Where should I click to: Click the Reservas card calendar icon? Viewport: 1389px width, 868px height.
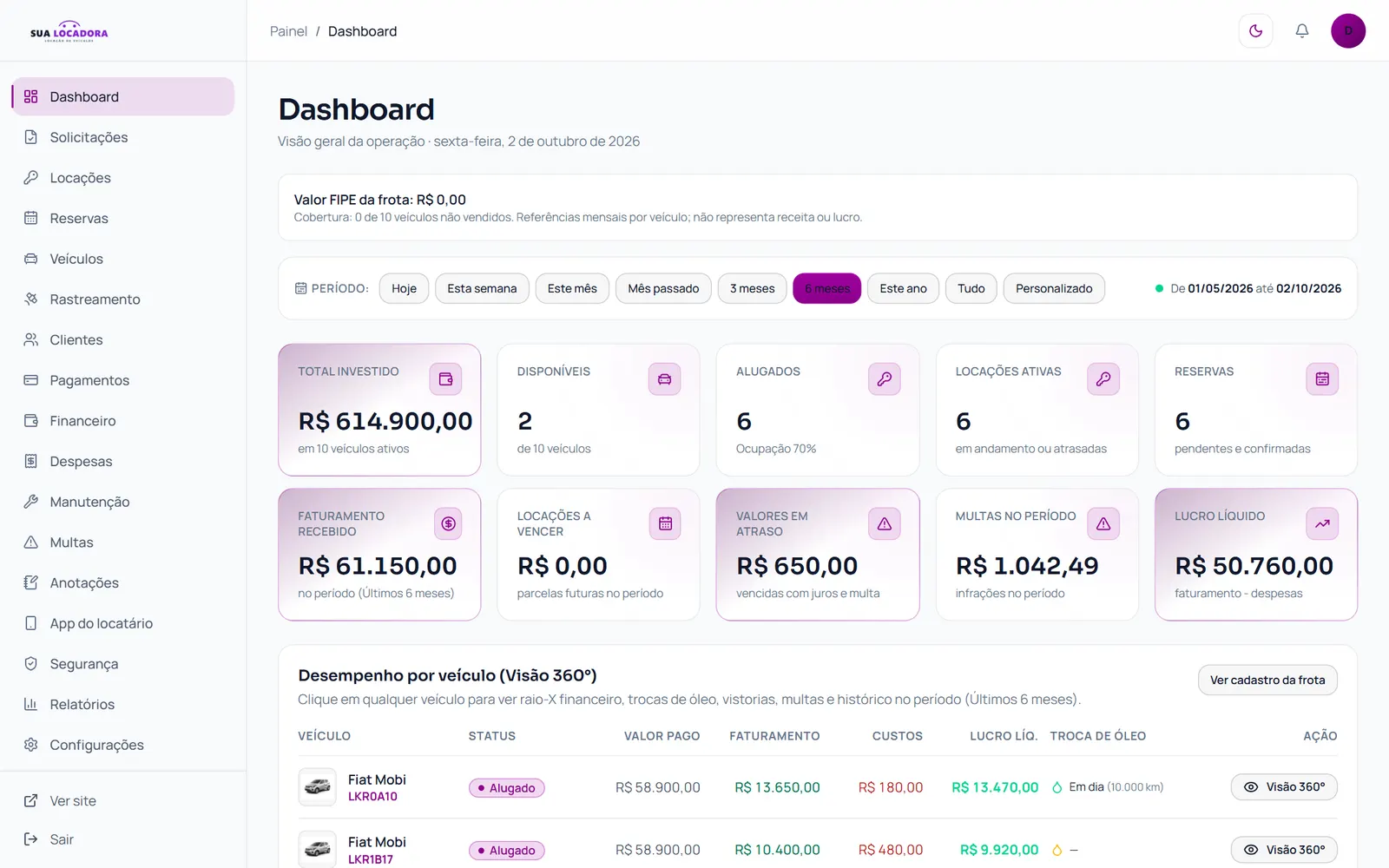[1322, 378]
